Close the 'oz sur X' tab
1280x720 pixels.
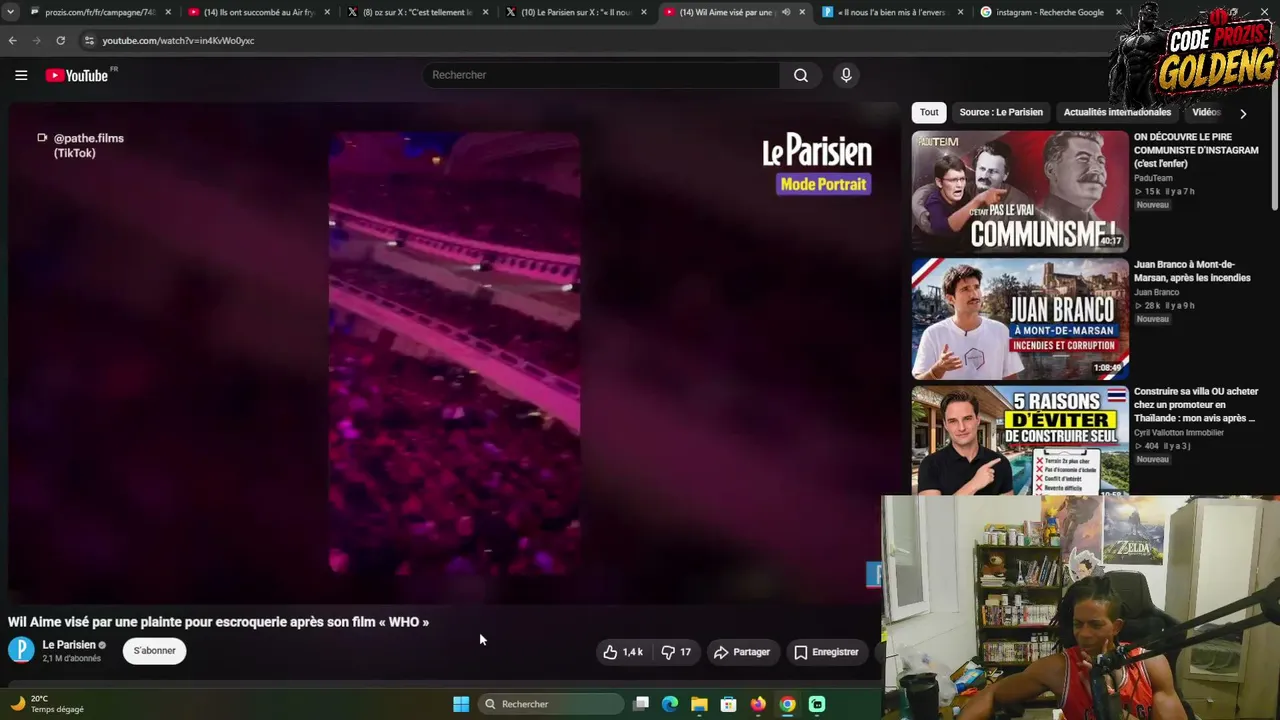[x=484, y=12]
